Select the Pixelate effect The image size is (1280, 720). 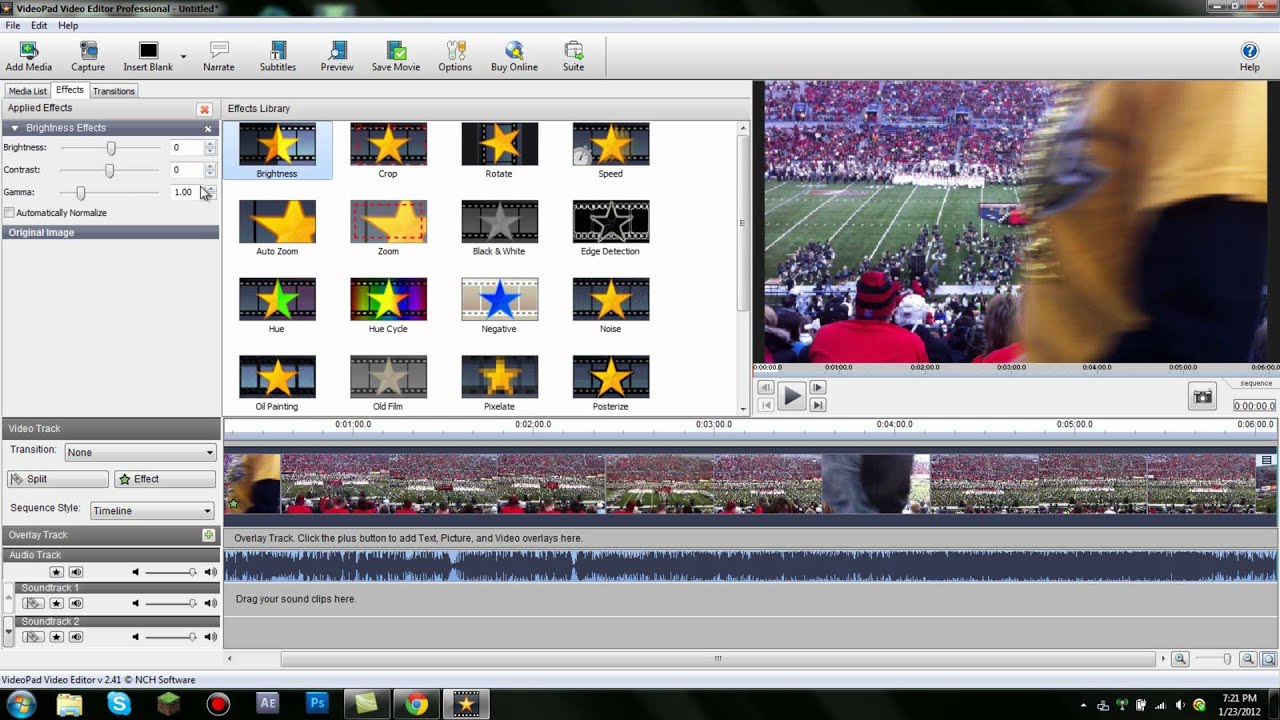pyautogui.click(x=499, y=383)
